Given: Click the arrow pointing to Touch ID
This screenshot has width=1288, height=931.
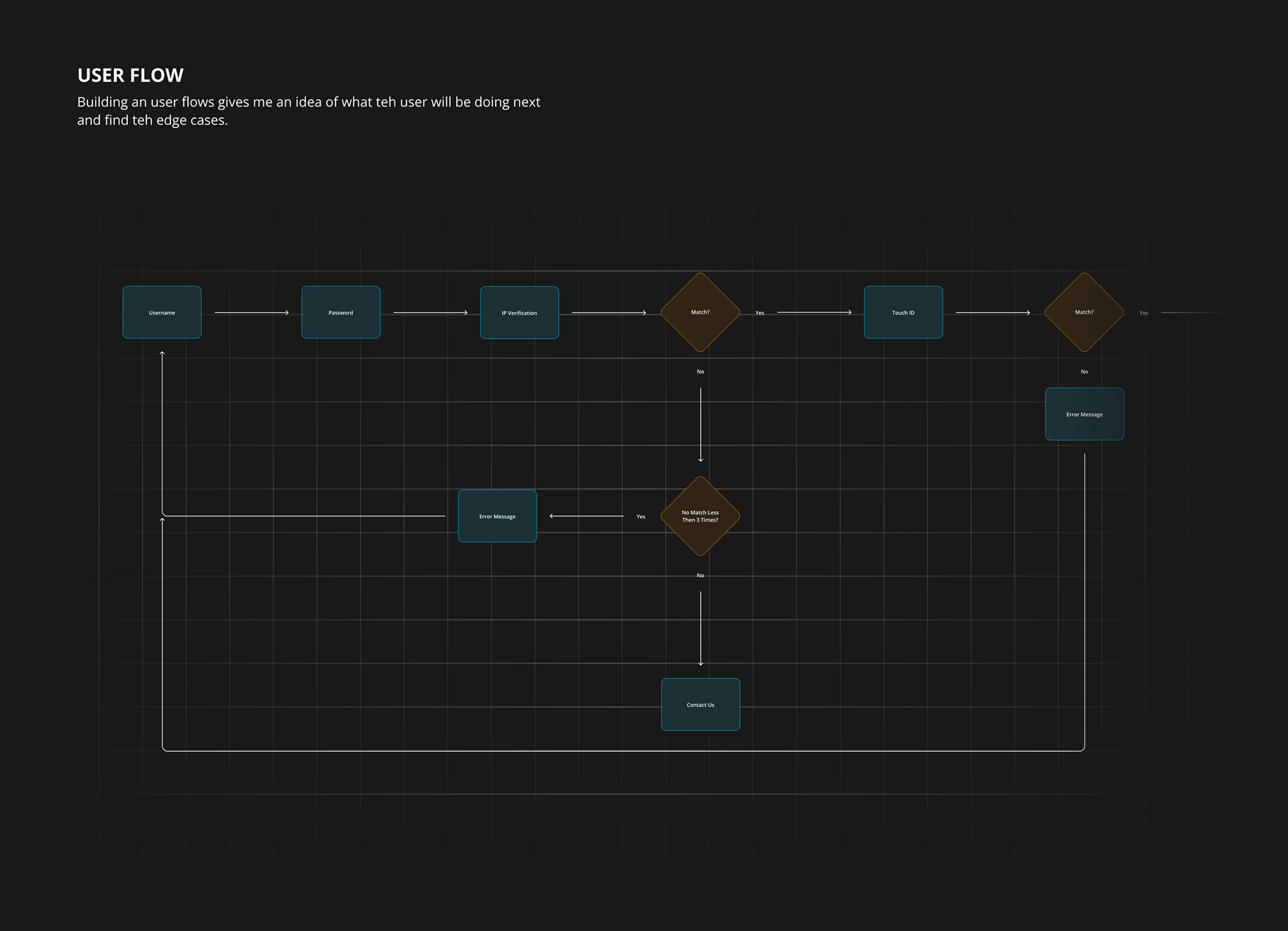Looking at the screenshot, I should 814,313.
